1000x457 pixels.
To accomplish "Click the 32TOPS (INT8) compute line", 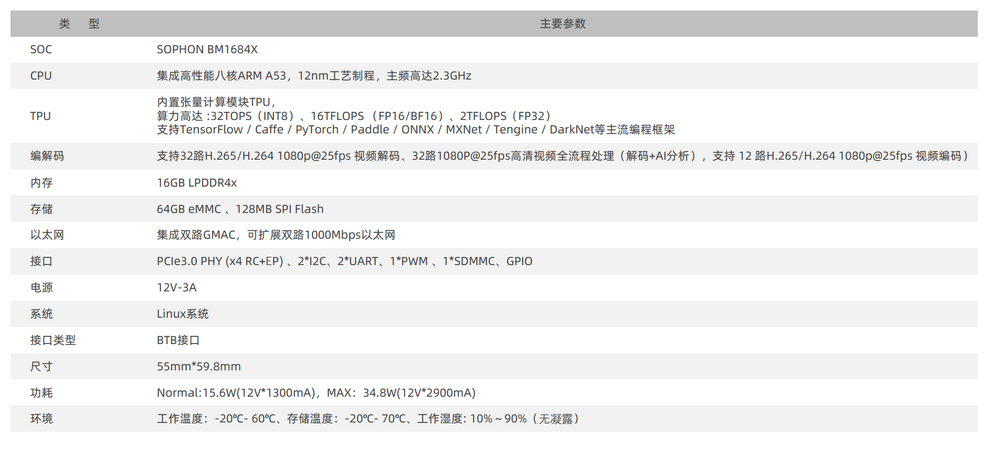I will click(355, 116).
